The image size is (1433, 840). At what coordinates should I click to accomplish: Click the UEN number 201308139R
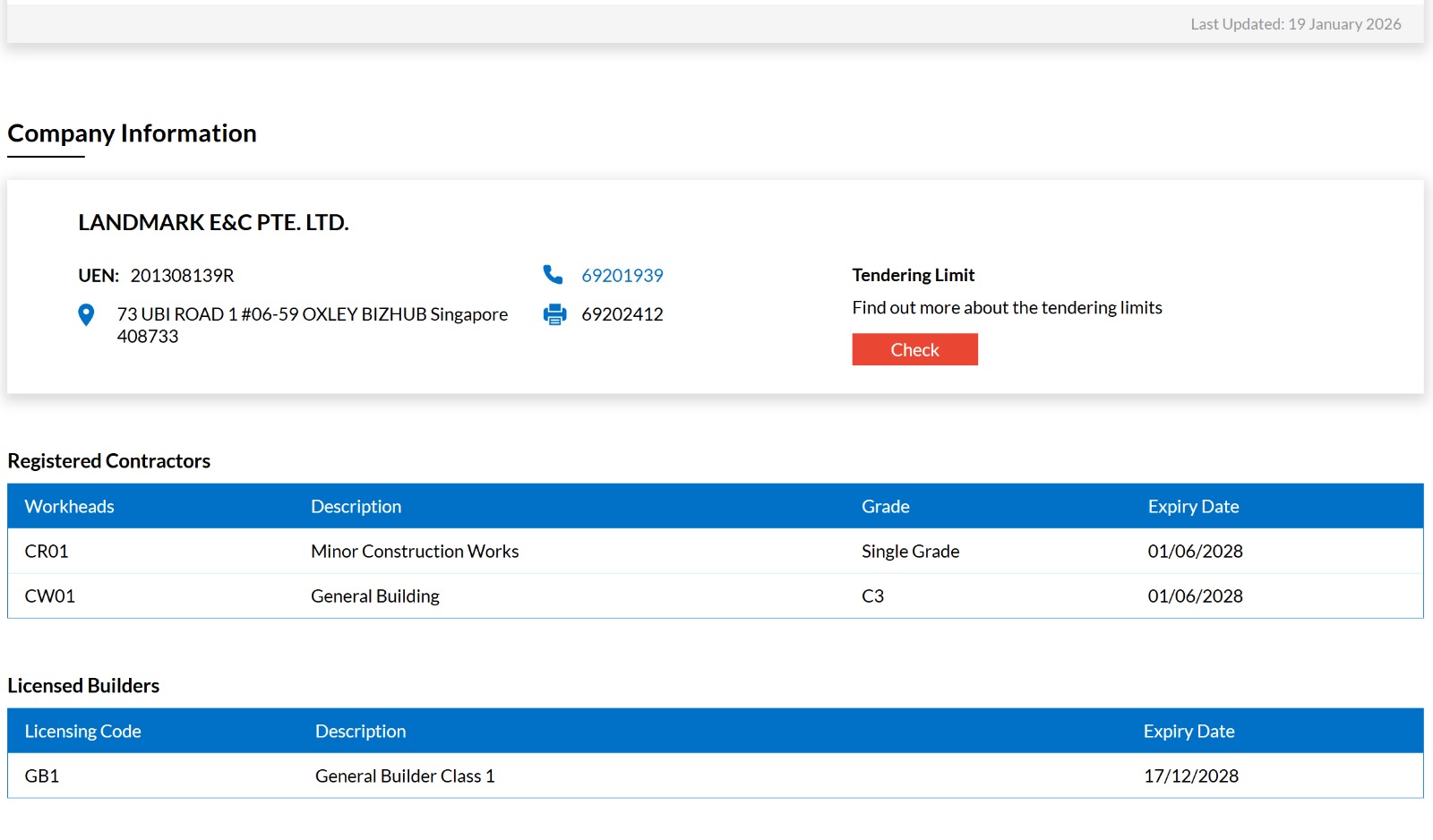[x=182, y=276]
